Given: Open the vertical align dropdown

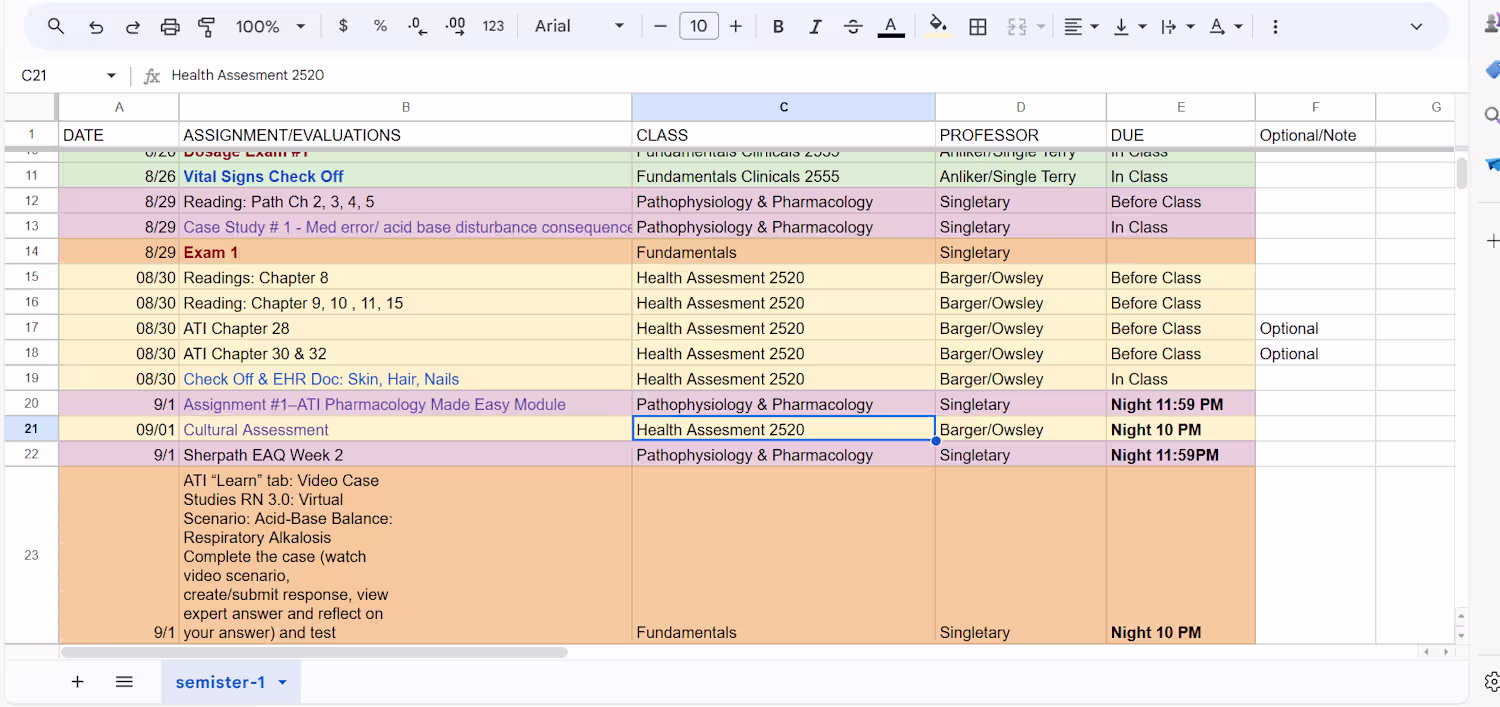Looking at the screenshot, I should (1129, 27).
